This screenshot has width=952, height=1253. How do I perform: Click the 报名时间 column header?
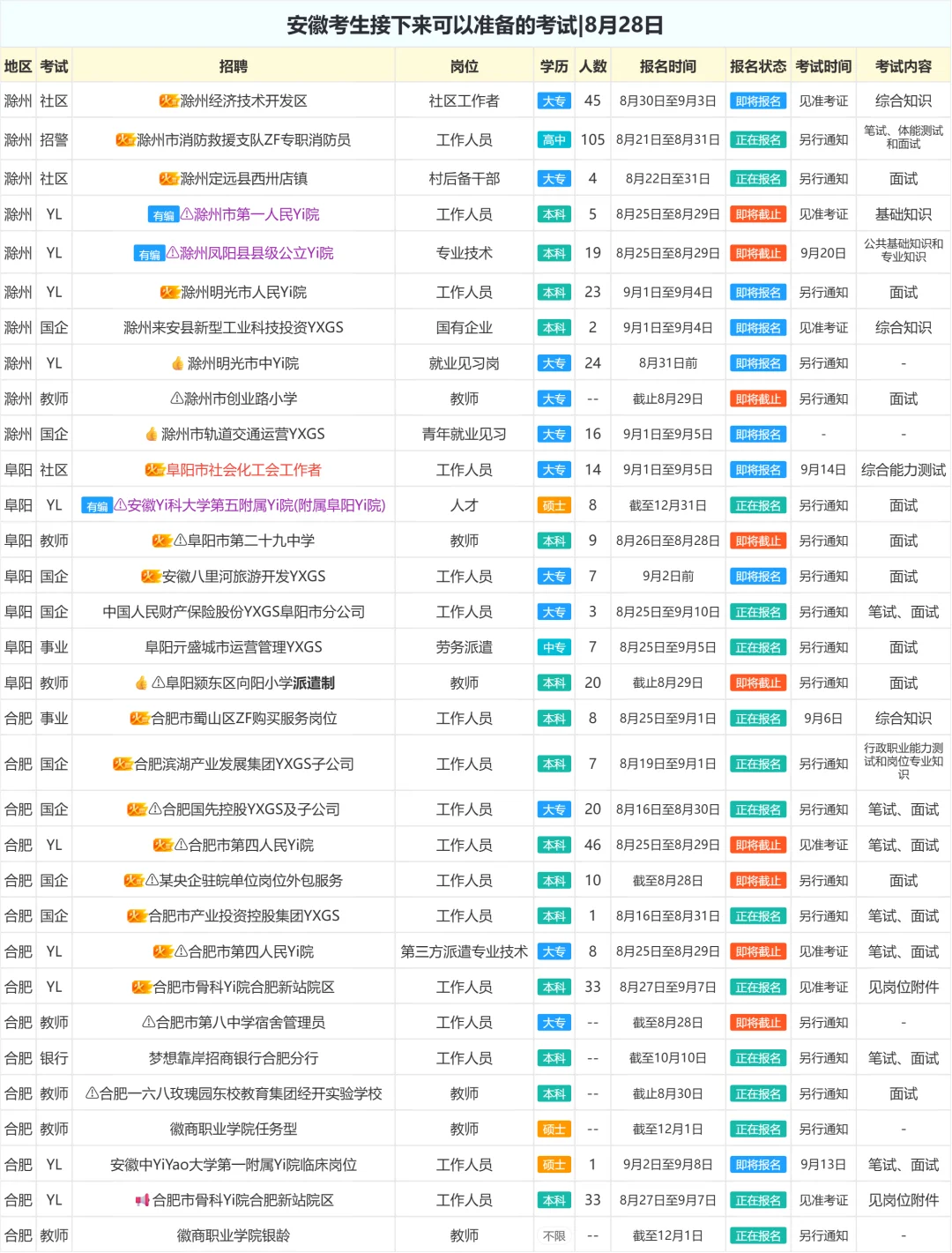click(x=668, y=66)
